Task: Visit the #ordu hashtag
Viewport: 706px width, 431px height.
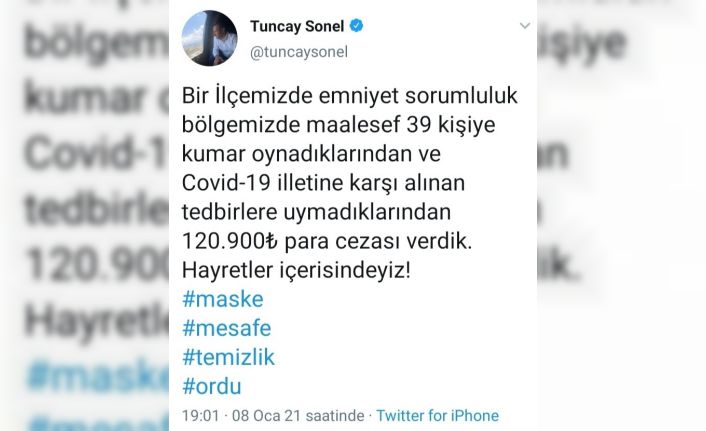Action: pos(212,386)
